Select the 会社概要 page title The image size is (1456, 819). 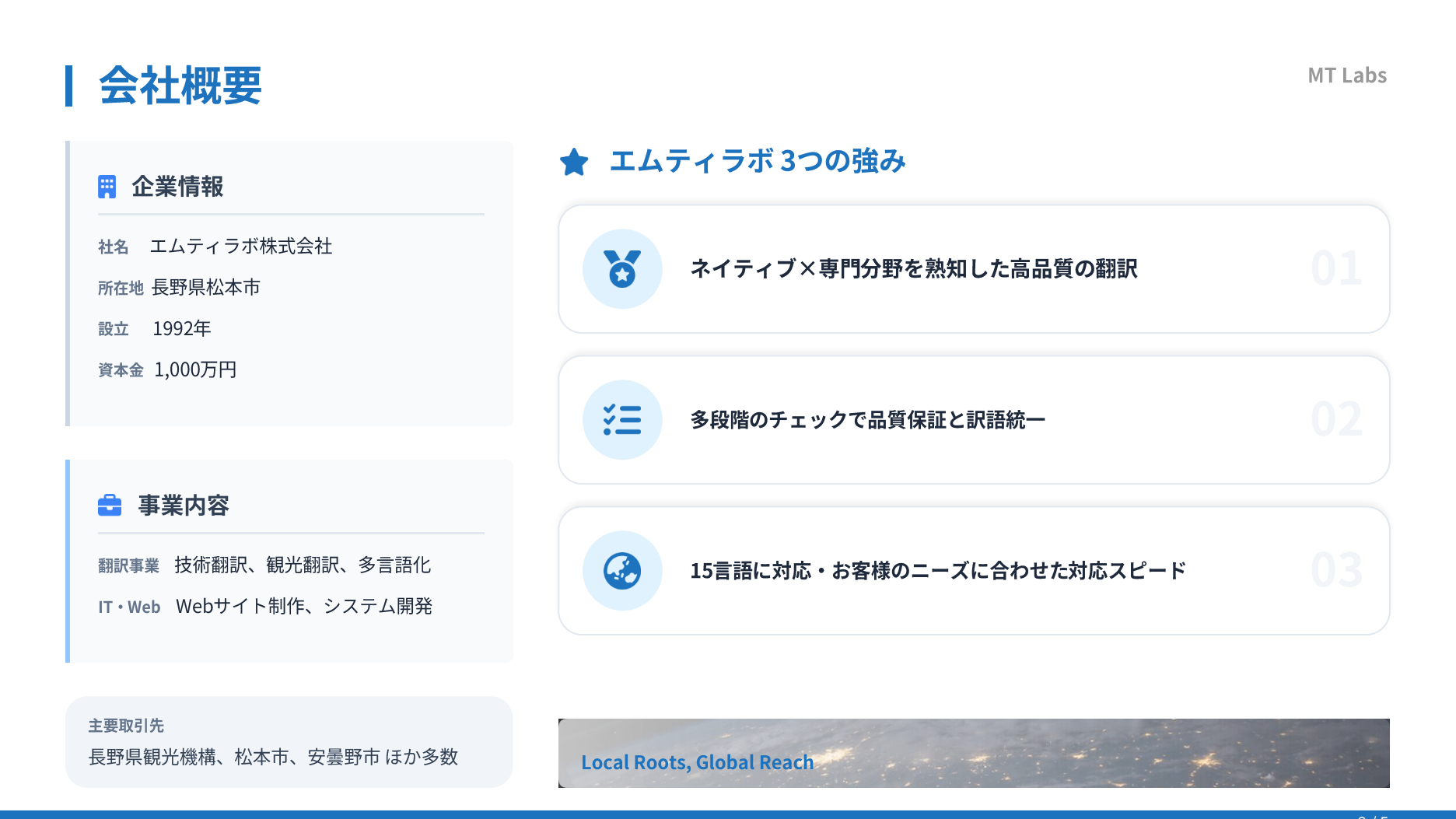tap(180, 86)
